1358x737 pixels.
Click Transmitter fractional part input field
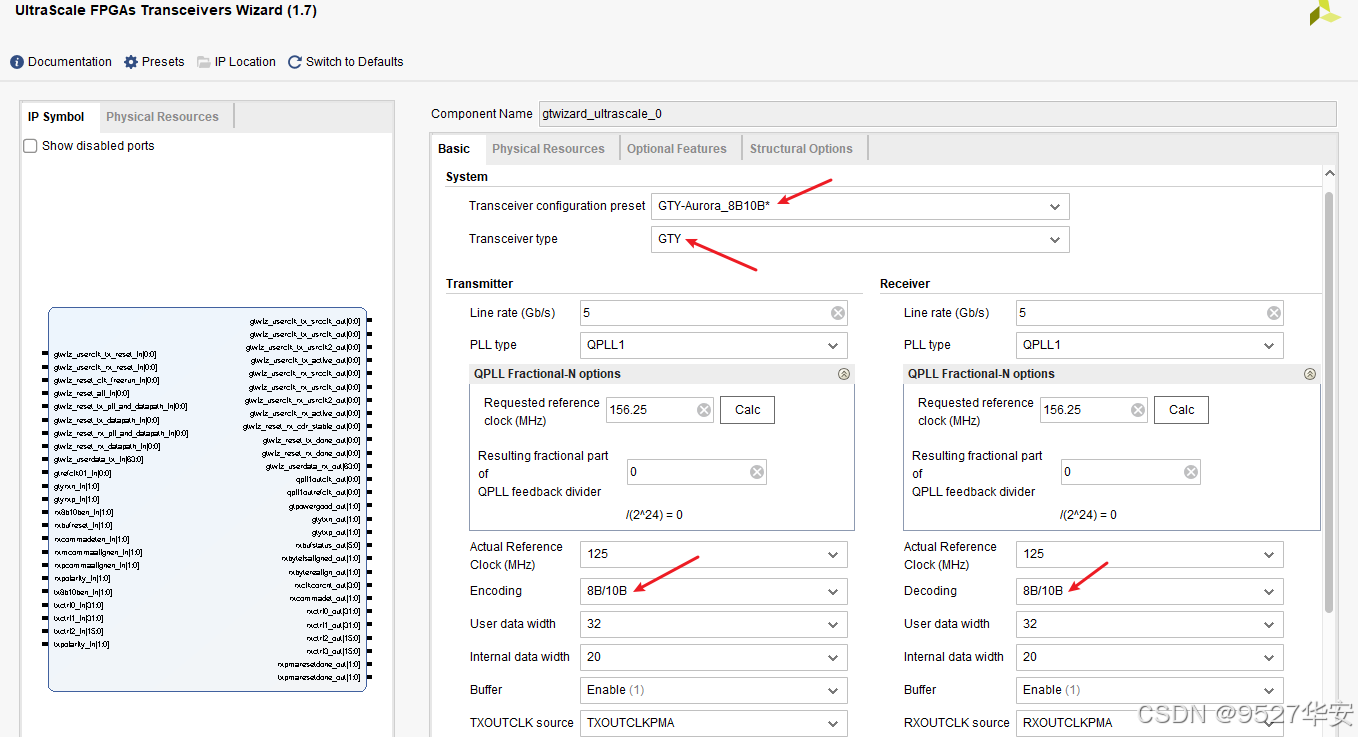tap(697, 472)
